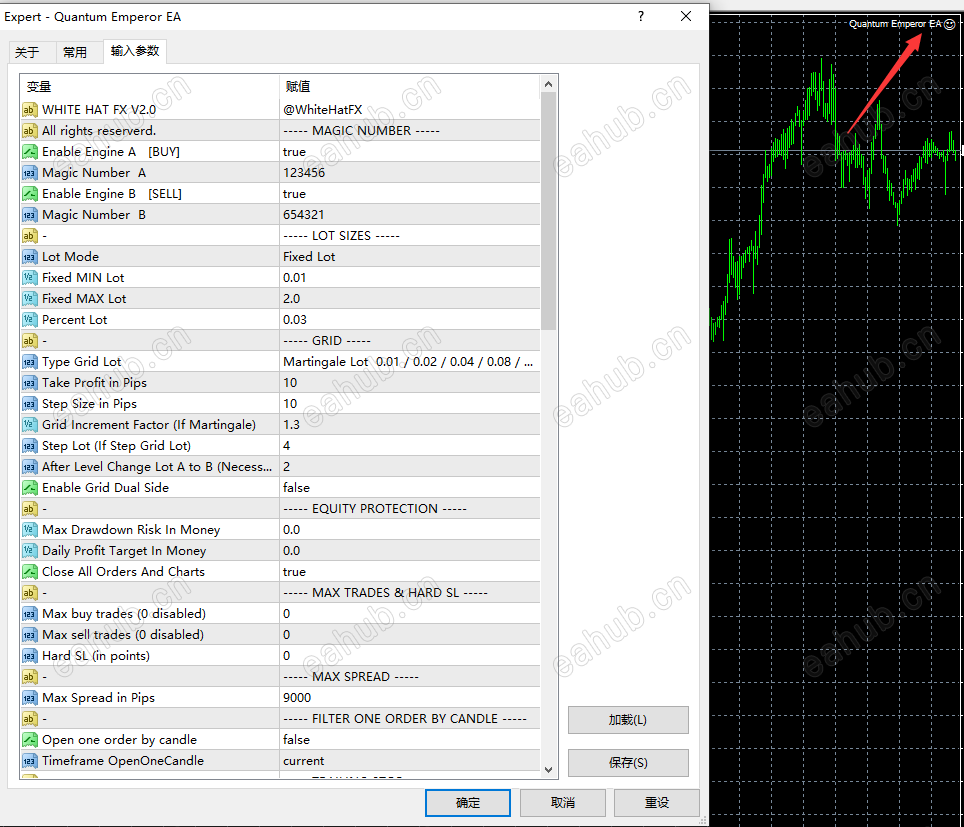Change Close All Orders And Charts value true
The image size is (964, 827).
pyautogui.click(x=410, y=572)
